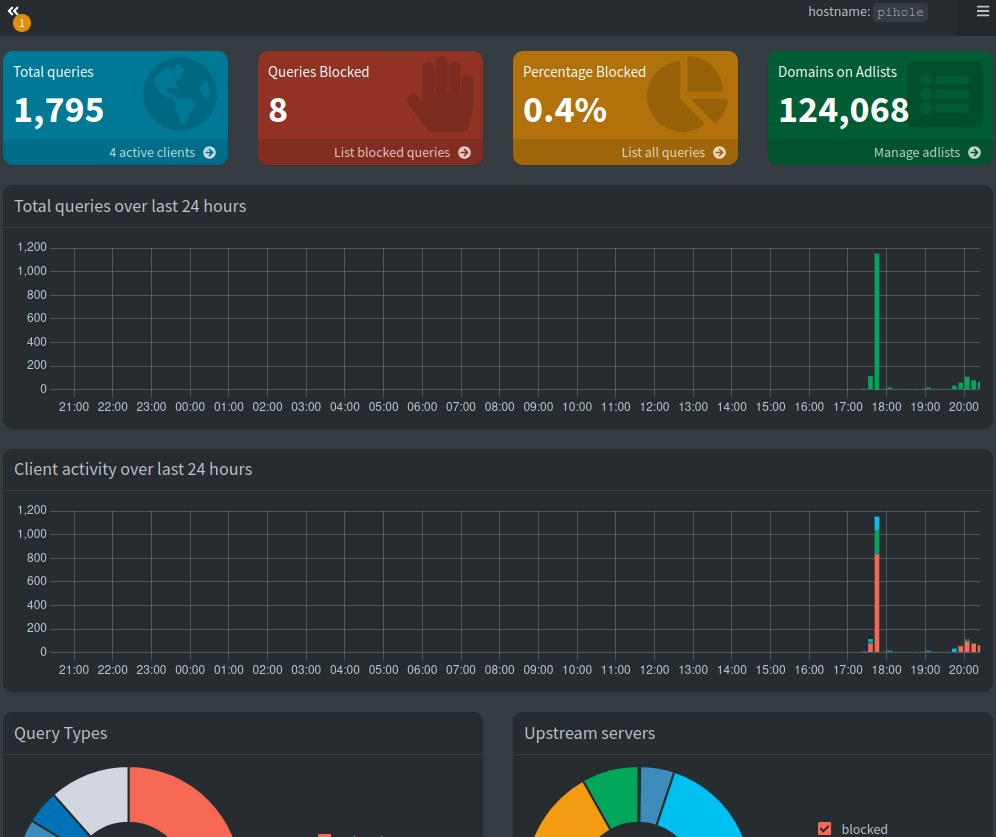
Task: Click the Query Types panel heading
Action: click(60, 733)
